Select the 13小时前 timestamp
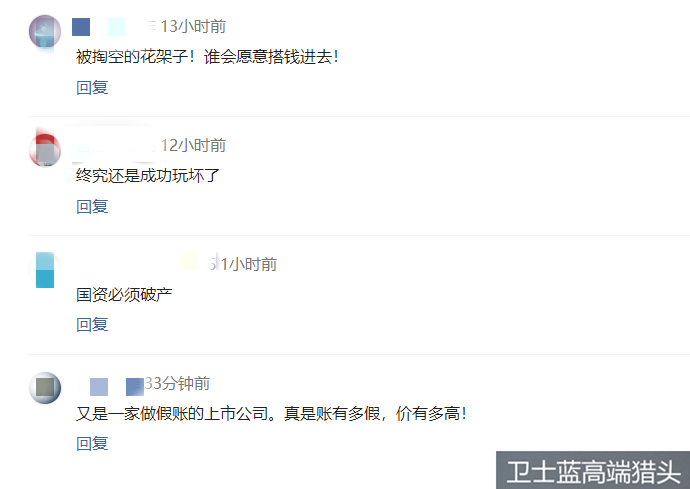 (193, 26)
